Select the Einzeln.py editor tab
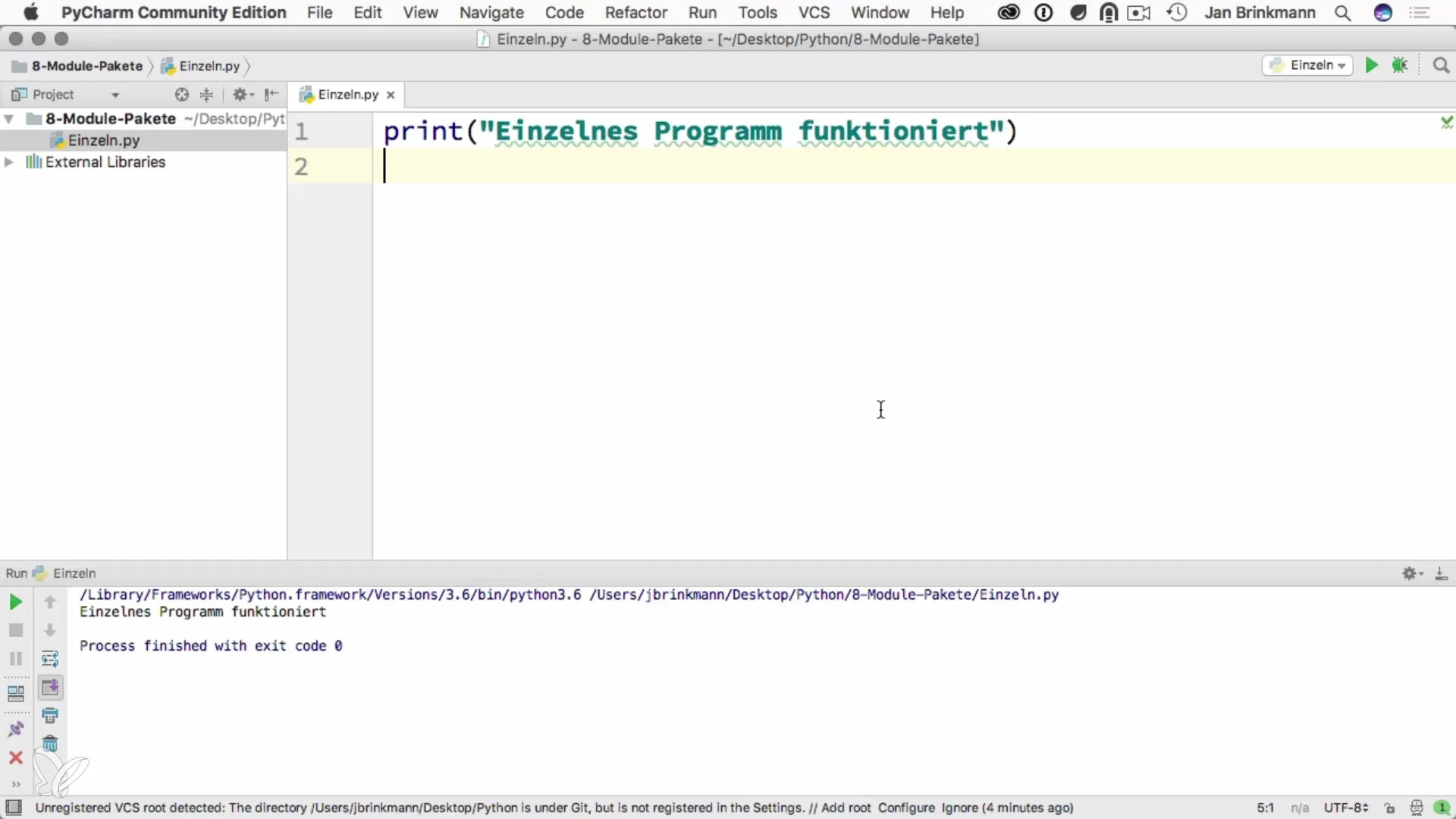Screen dimensions: 1456x819 click(x=347, y=95)
